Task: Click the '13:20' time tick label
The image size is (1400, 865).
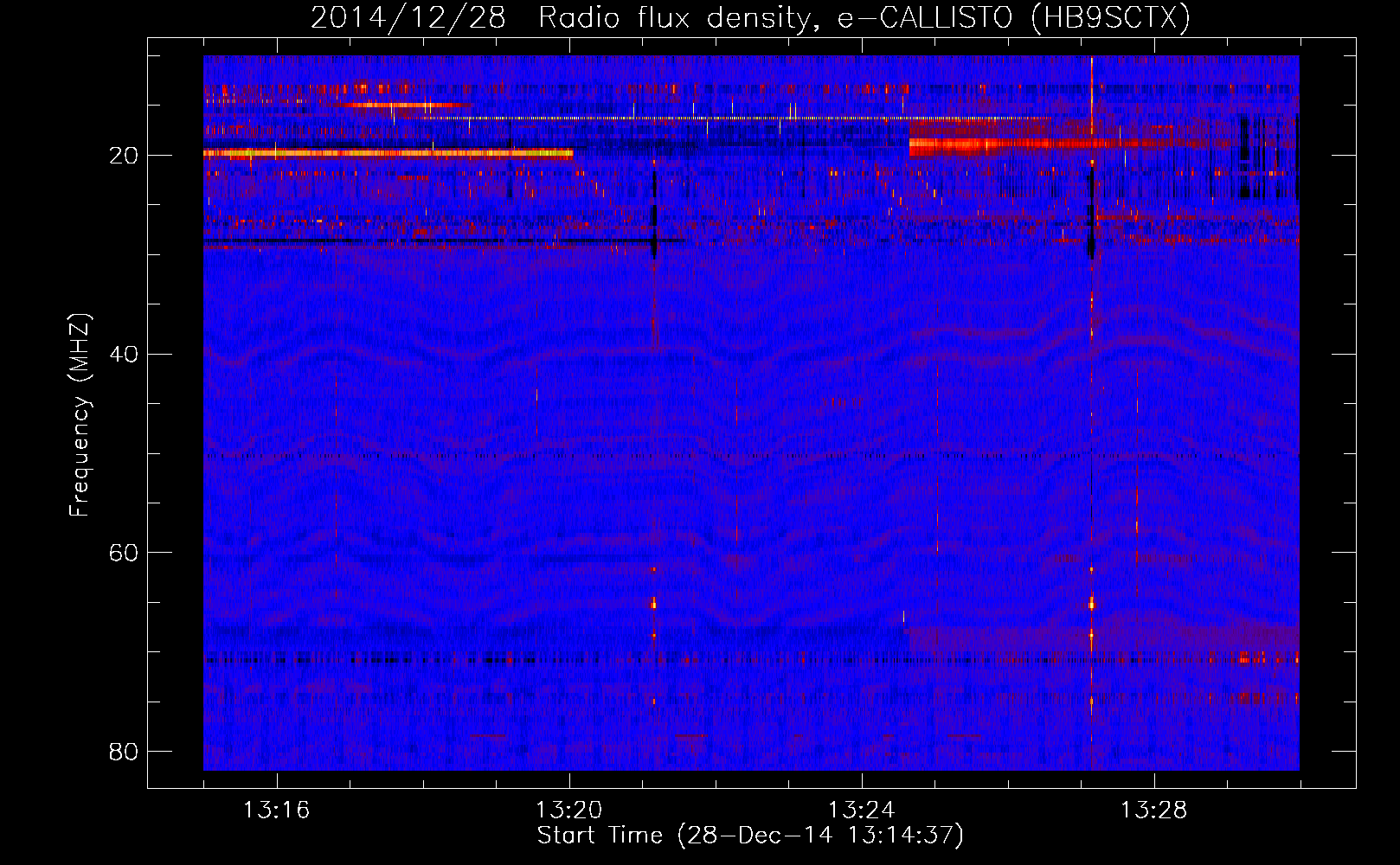Action: tap(568, 811)
